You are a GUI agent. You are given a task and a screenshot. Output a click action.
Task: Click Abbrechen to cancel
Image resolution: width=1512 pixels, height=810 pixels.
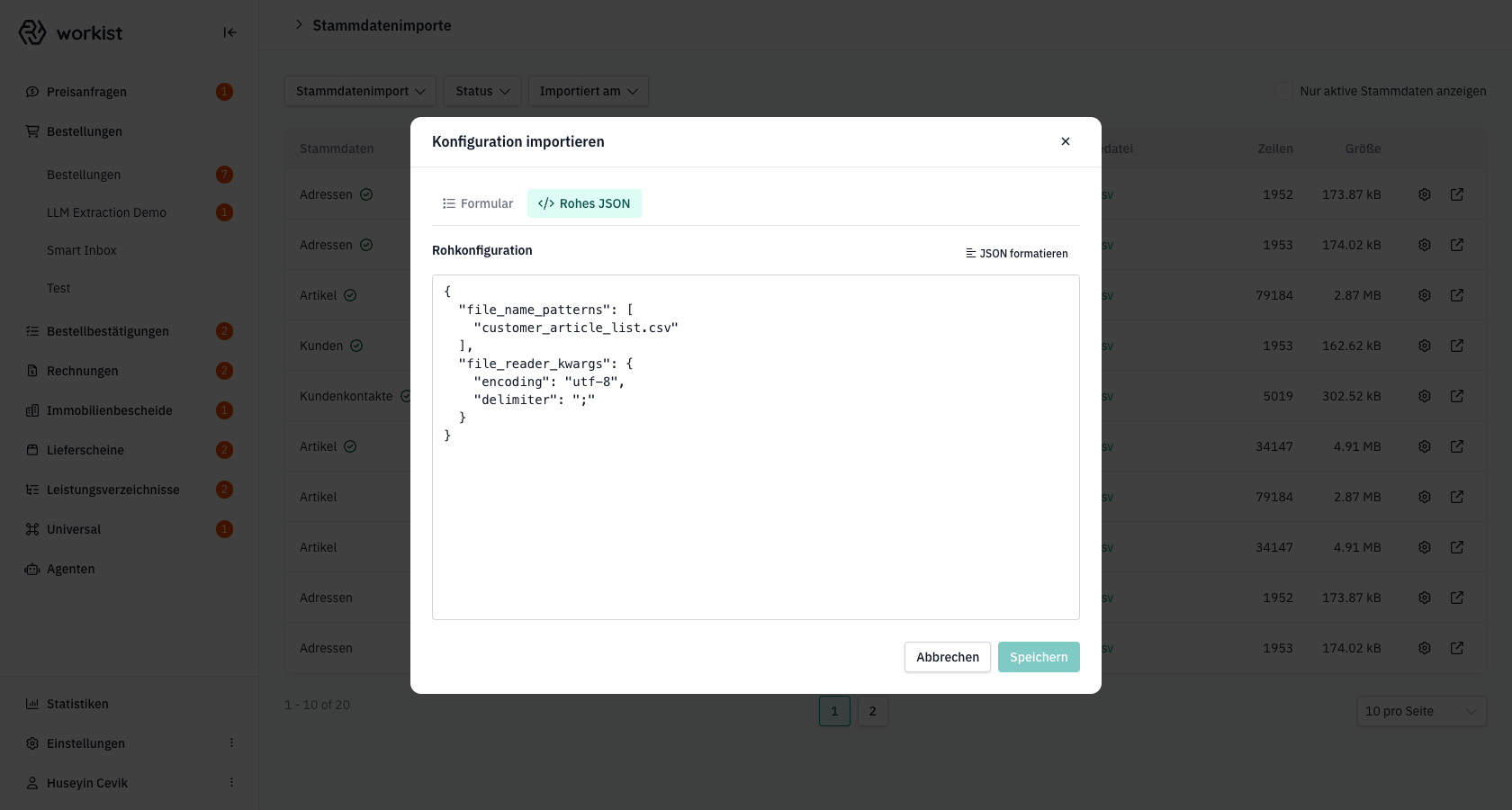(x=948, y=657)
